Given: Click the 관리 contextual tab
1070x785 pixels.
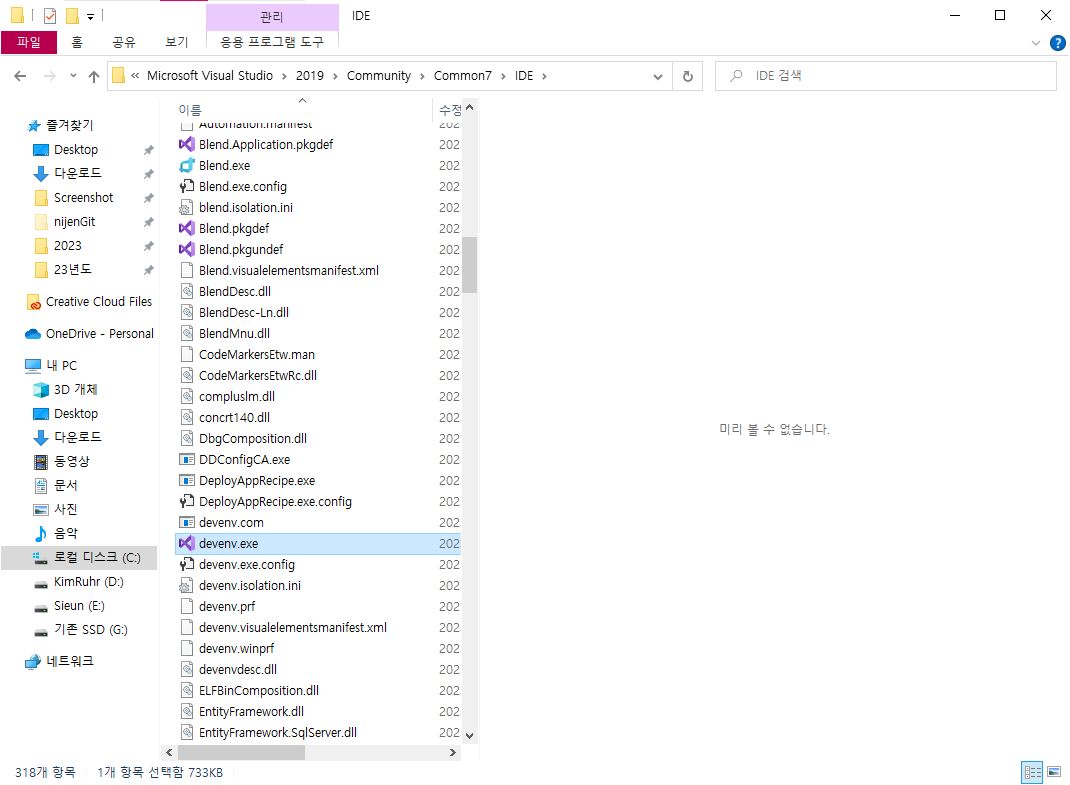Looking at the screenshot, I should point(272,16).
